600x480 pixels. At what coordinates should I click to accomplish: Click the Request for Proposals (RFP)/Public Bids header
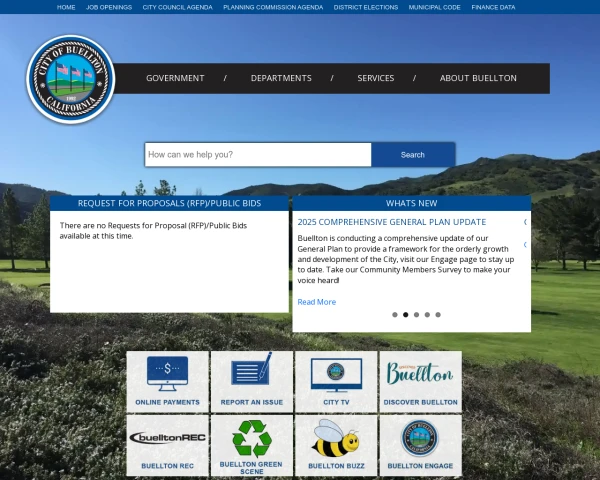pos(170,203)
